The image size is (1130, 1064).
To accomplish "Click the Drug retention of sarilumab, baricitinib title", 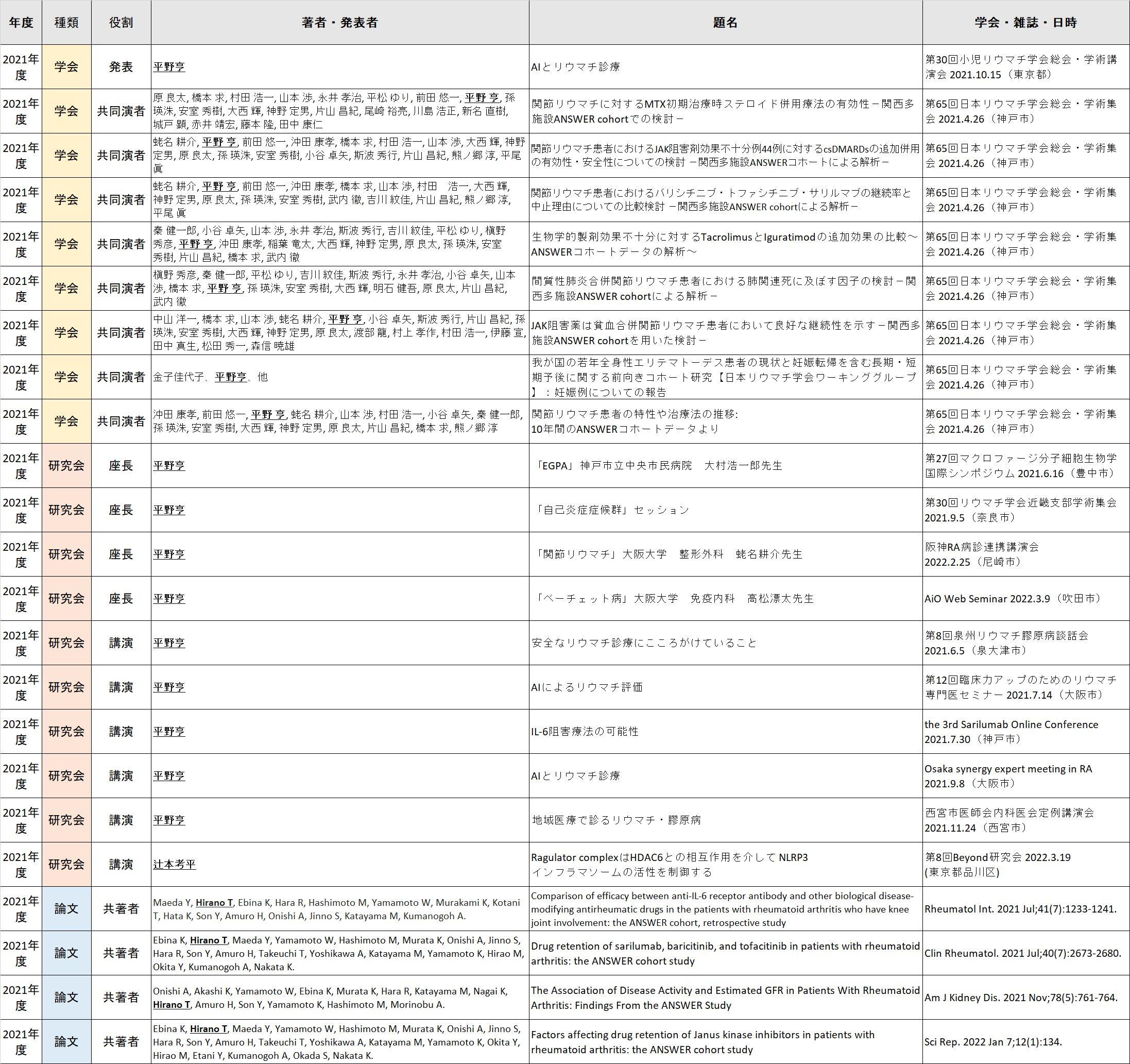I will tap(725, 954).
